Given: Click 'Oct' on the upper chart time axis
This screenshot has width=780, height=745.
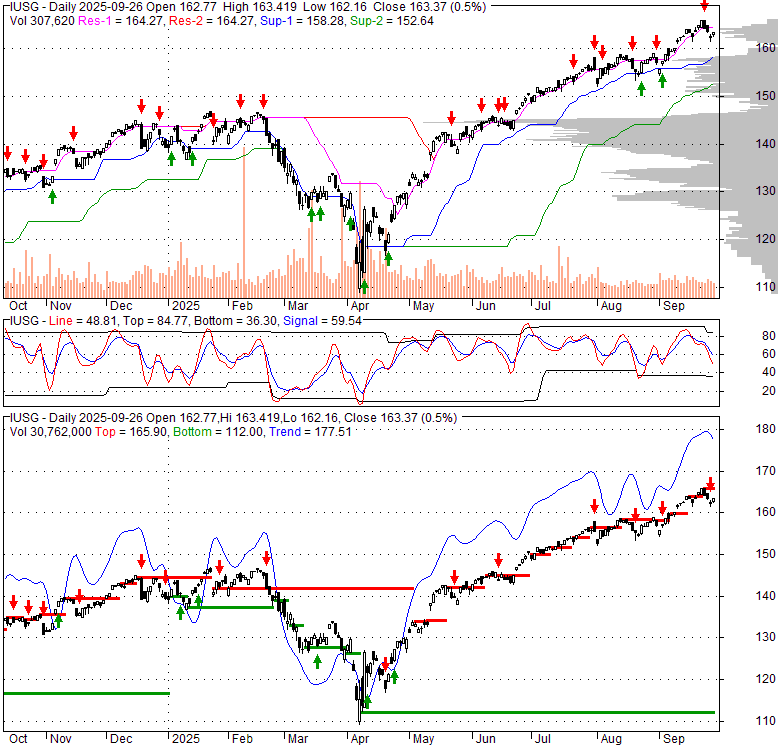Looking at the screenshot, I should pyautogui.click(x=18, y=306).
